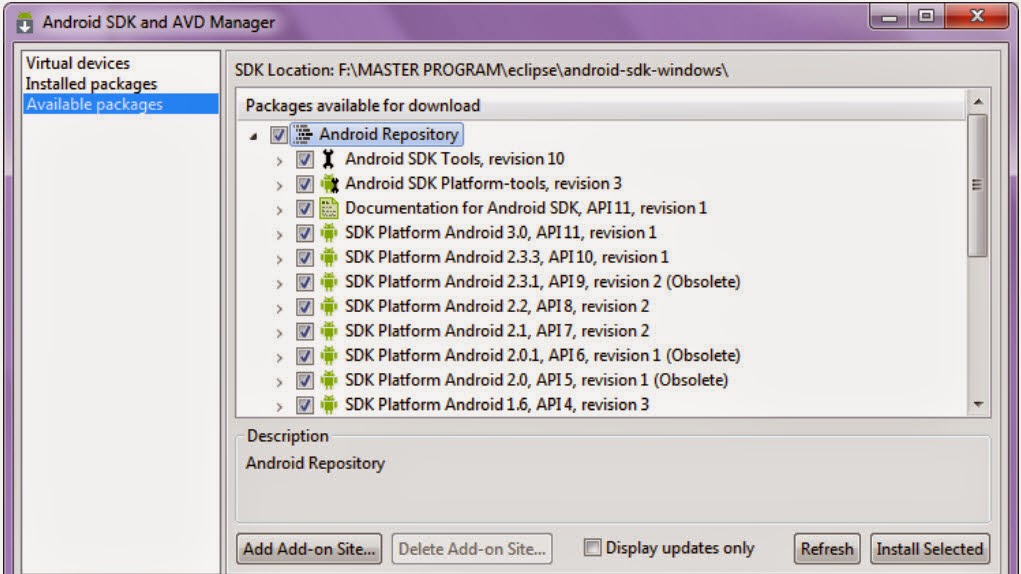Click the package list scroll up arrow
Image resolution: width=1021 pixels, height=574 pixels.
(977, 102)
